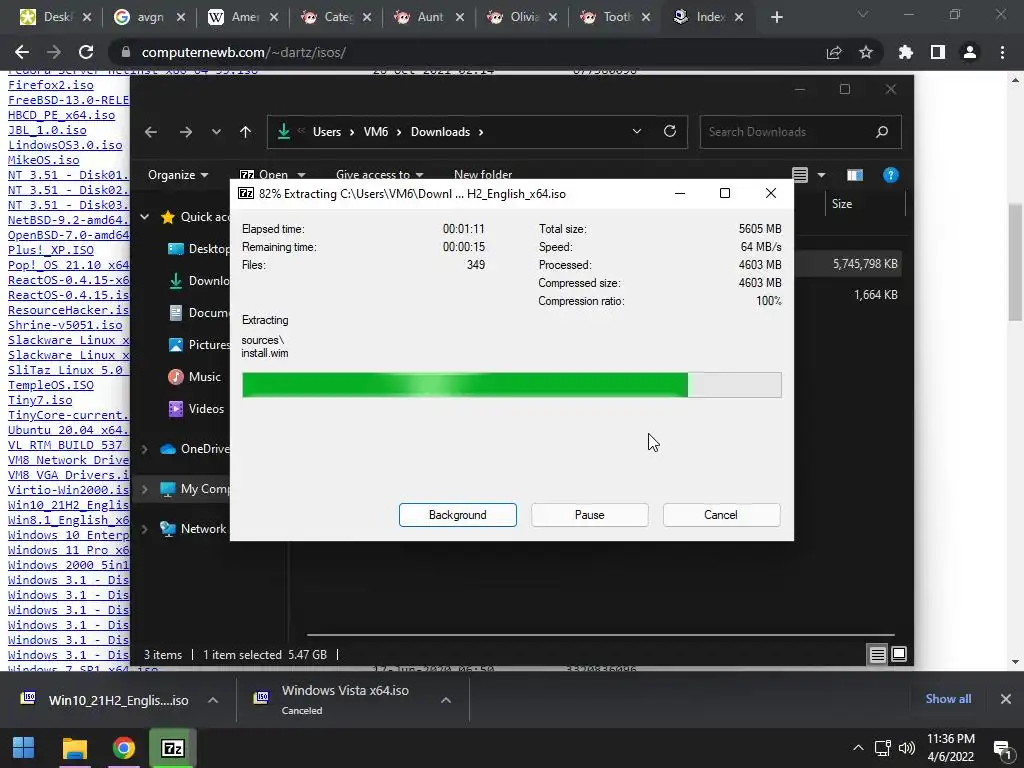Click the 7z icon in dialog title
This screenshot has width=1024, height=768.
246,193
